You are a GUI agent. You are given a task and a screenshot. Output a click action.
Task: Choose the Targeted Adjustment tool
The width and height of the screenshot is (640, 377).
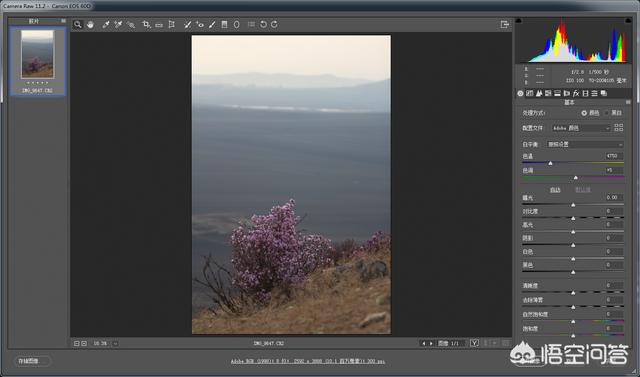(x=131, y=24)
